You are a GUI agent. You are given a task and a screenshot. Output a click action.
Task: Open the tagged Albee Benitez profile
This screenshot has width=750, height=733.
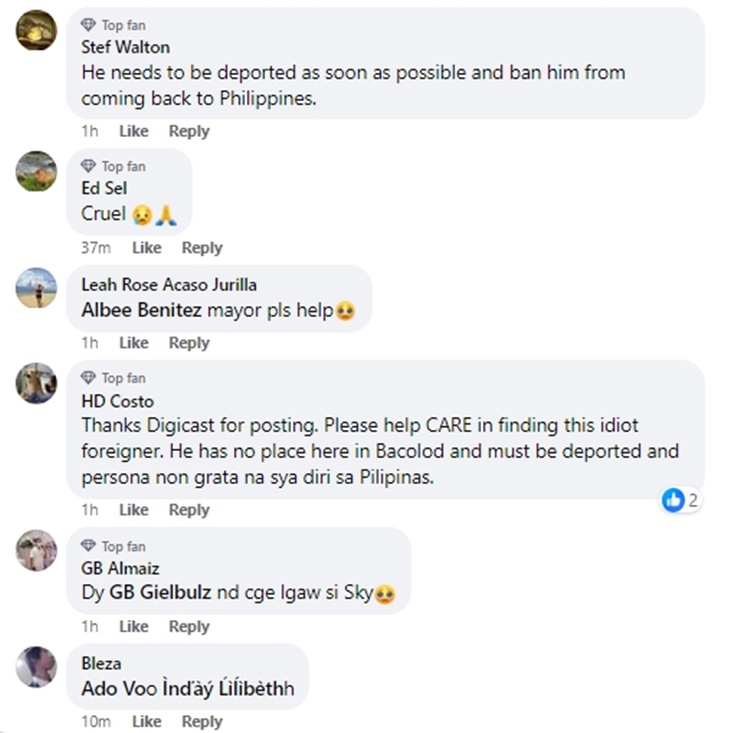pos(141,310)
